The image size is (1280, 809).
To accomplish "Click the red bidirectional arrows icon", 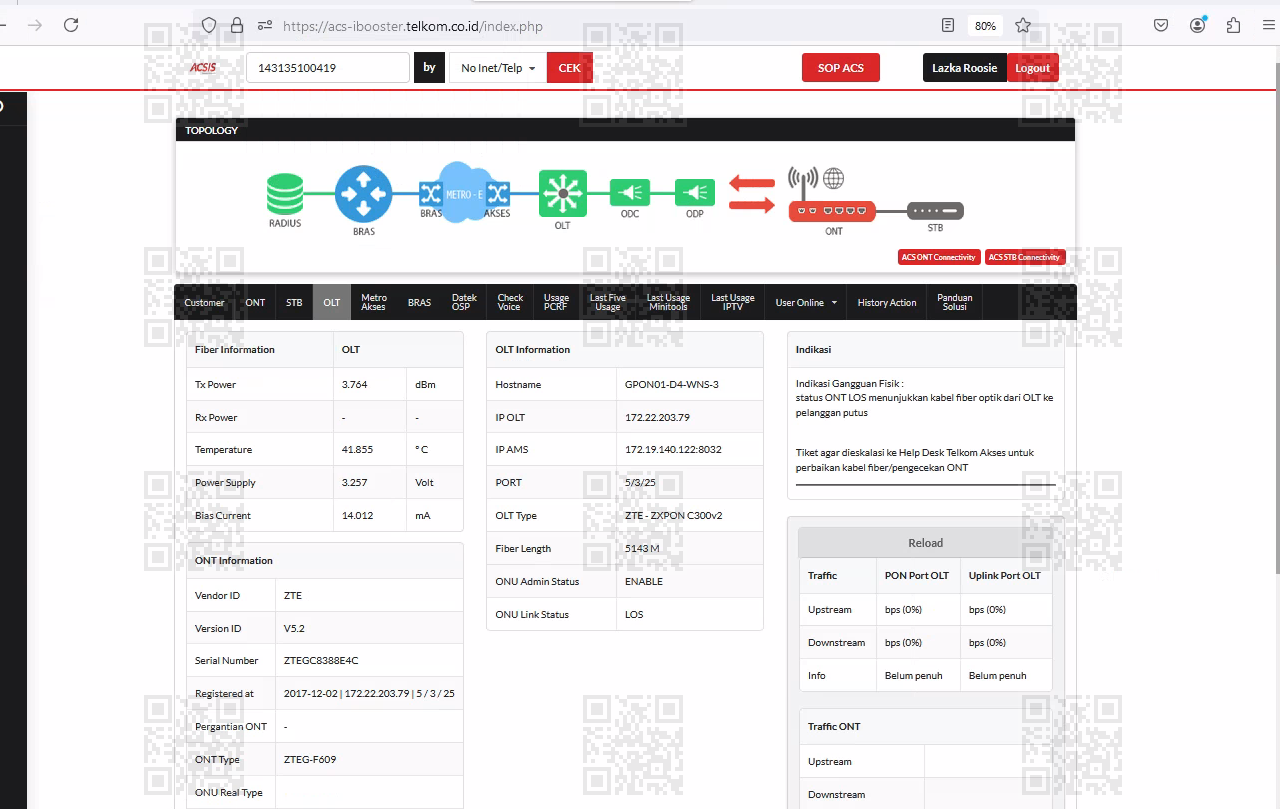I will click(x=751, y=194).
